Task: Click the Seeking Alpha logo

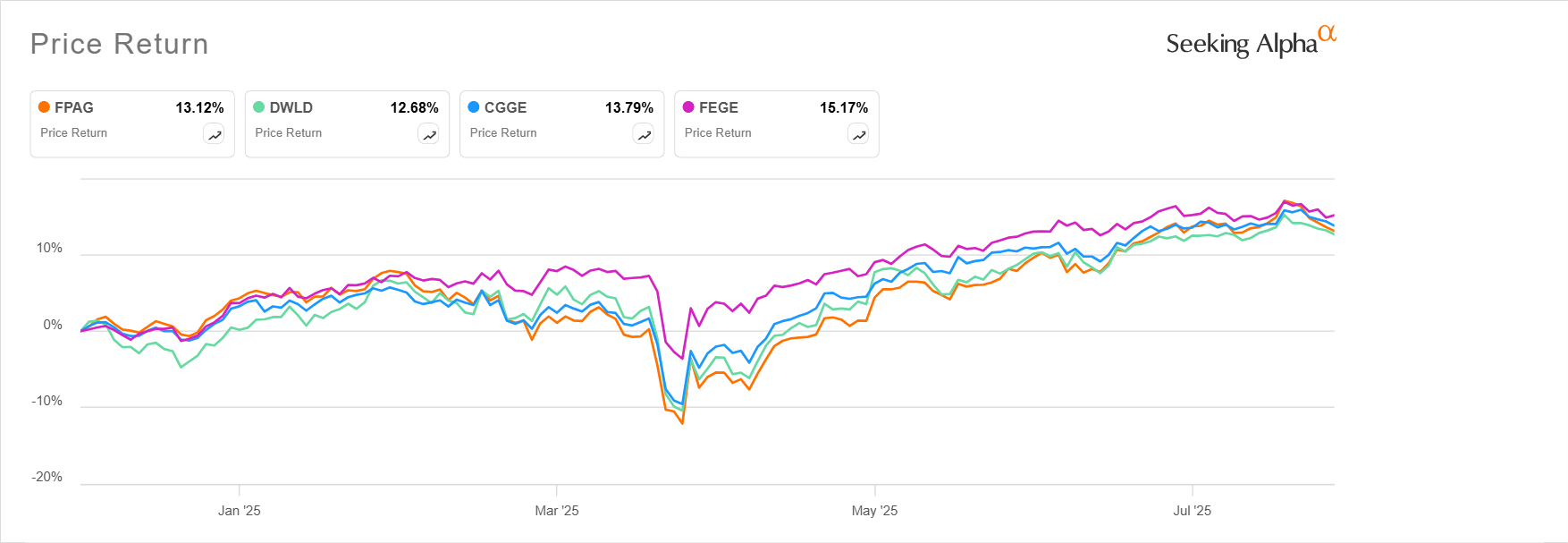Action: pos(1241,44)
